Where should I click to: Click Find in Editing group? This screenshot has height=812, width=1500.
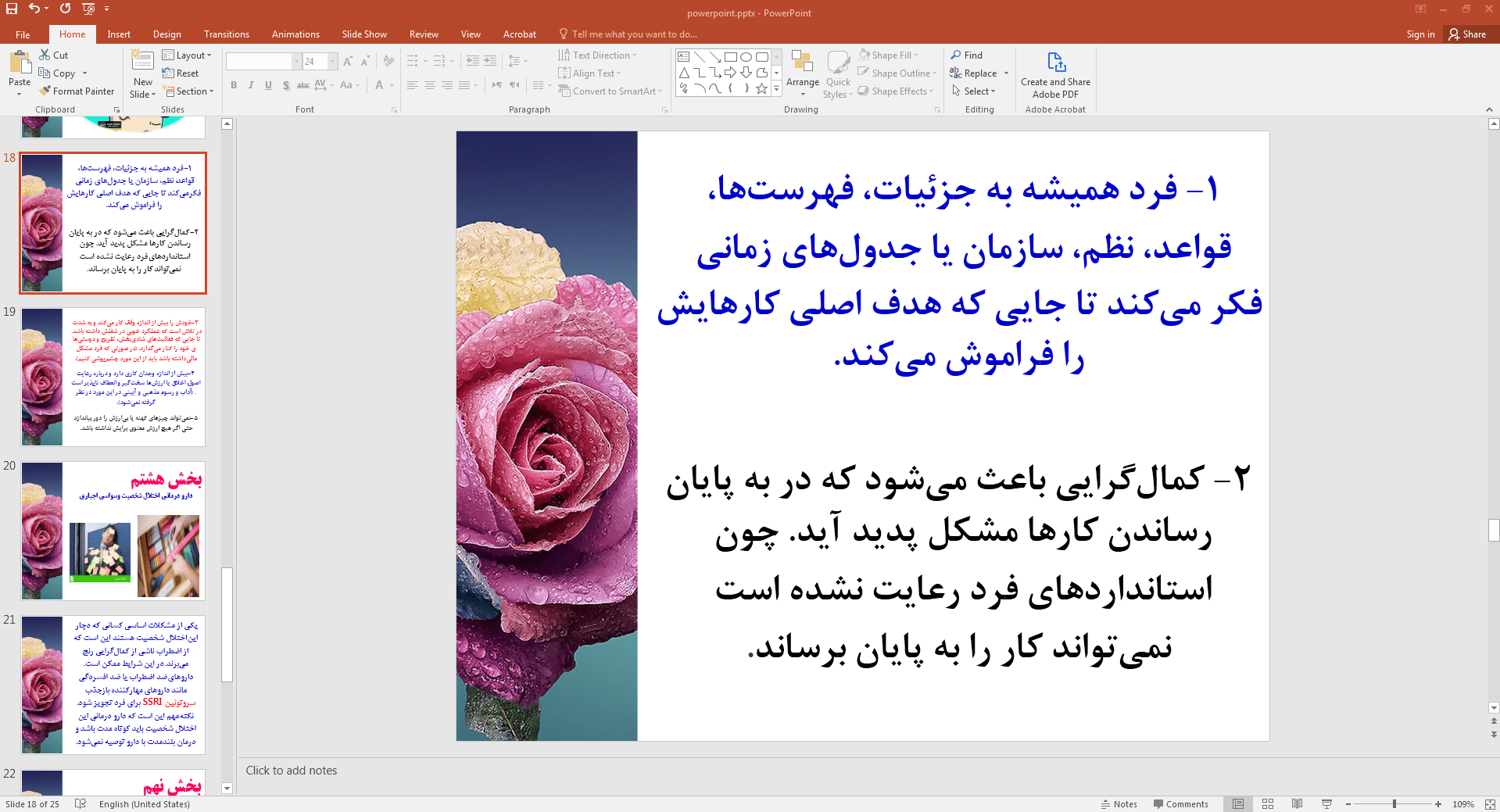(x=967, y=55)
